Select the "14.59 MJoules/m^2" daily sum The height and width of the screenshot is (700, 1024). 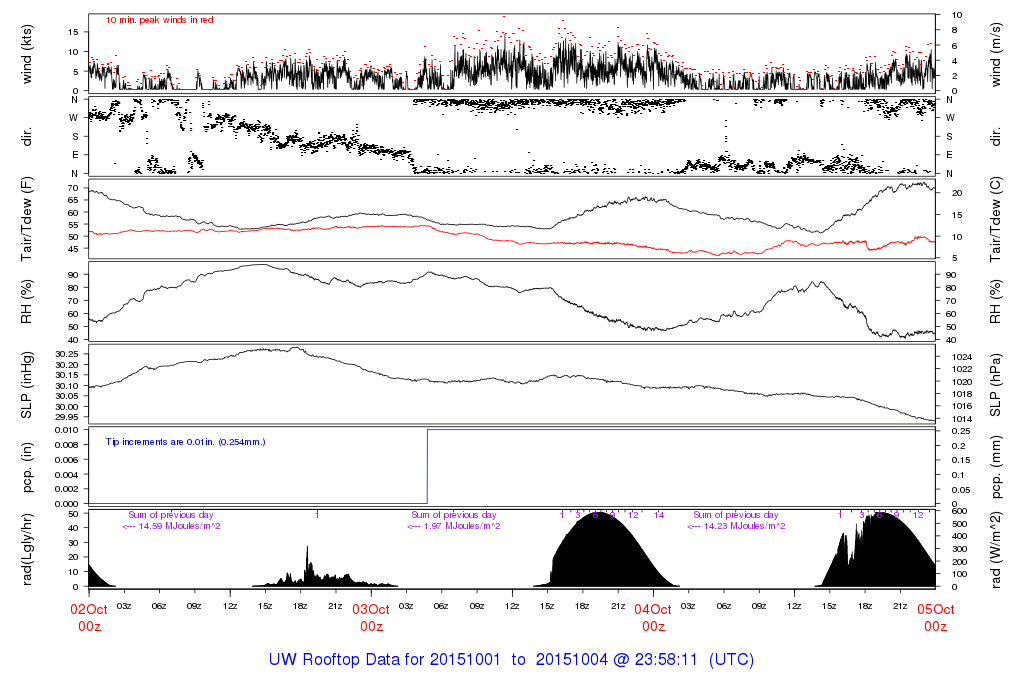[179, 526]
